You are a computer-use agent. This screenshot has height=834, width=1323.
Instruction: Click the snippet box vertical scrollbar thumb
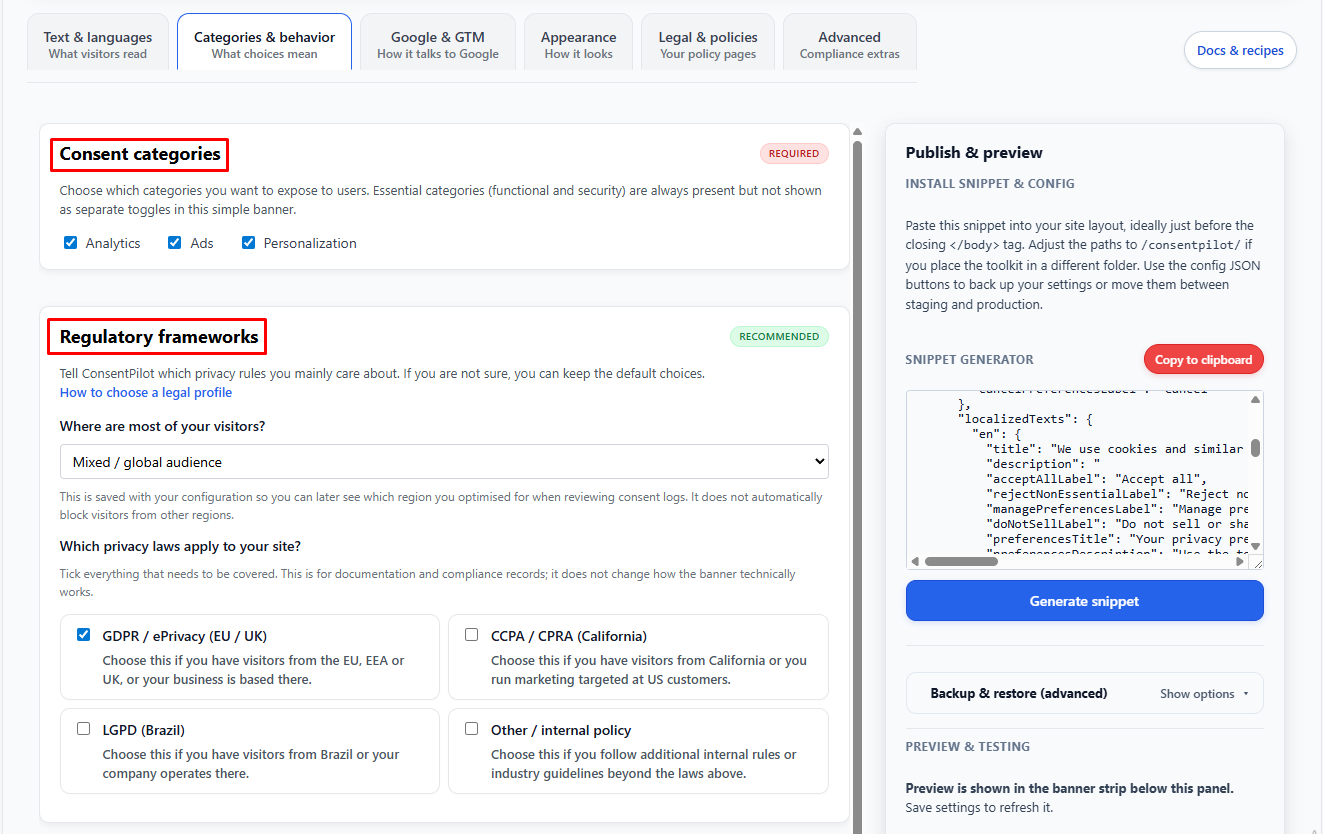pos(1255,447)
